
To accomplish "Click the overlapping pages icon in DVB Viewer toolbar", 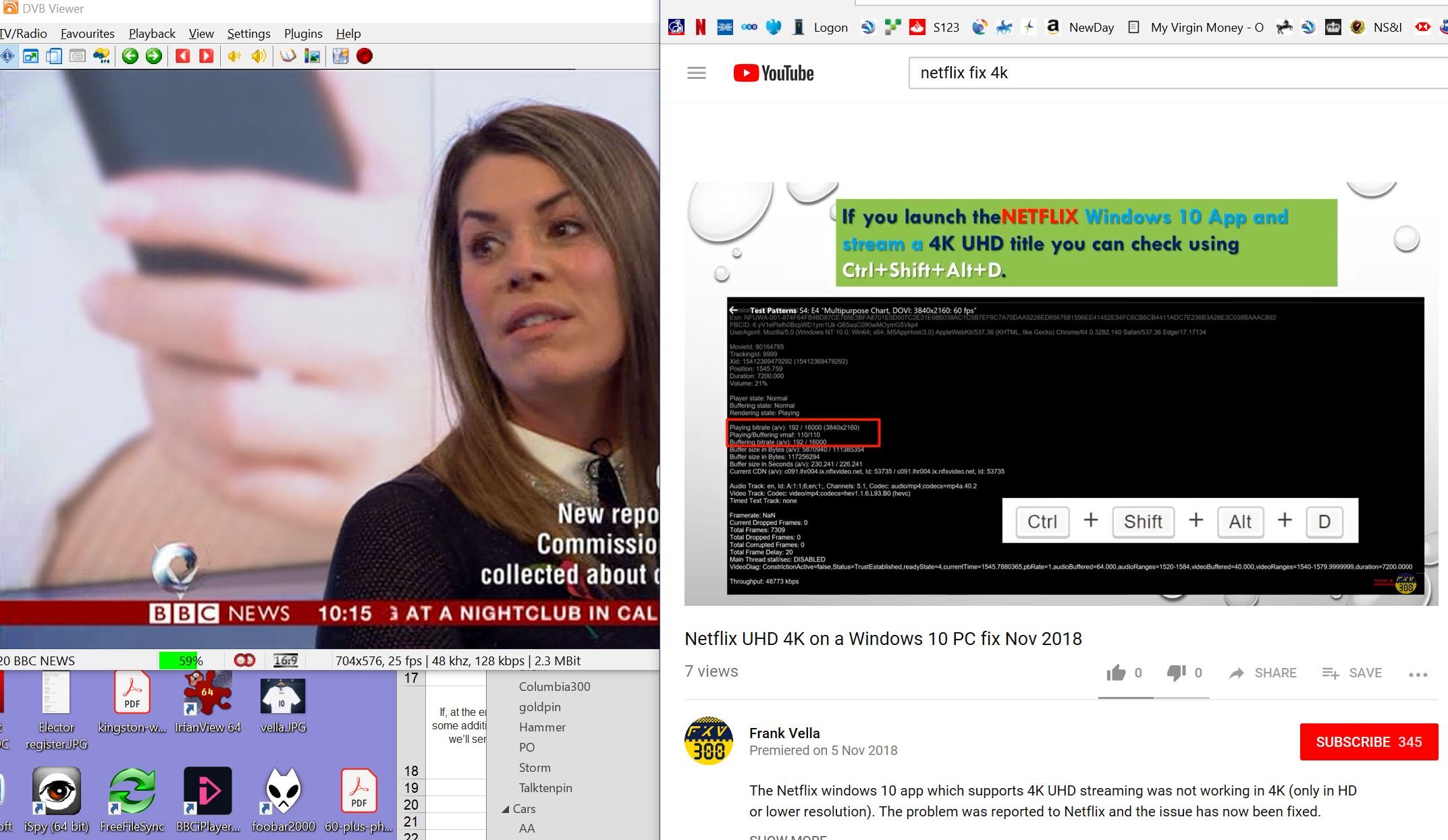I will coord(54,56).
